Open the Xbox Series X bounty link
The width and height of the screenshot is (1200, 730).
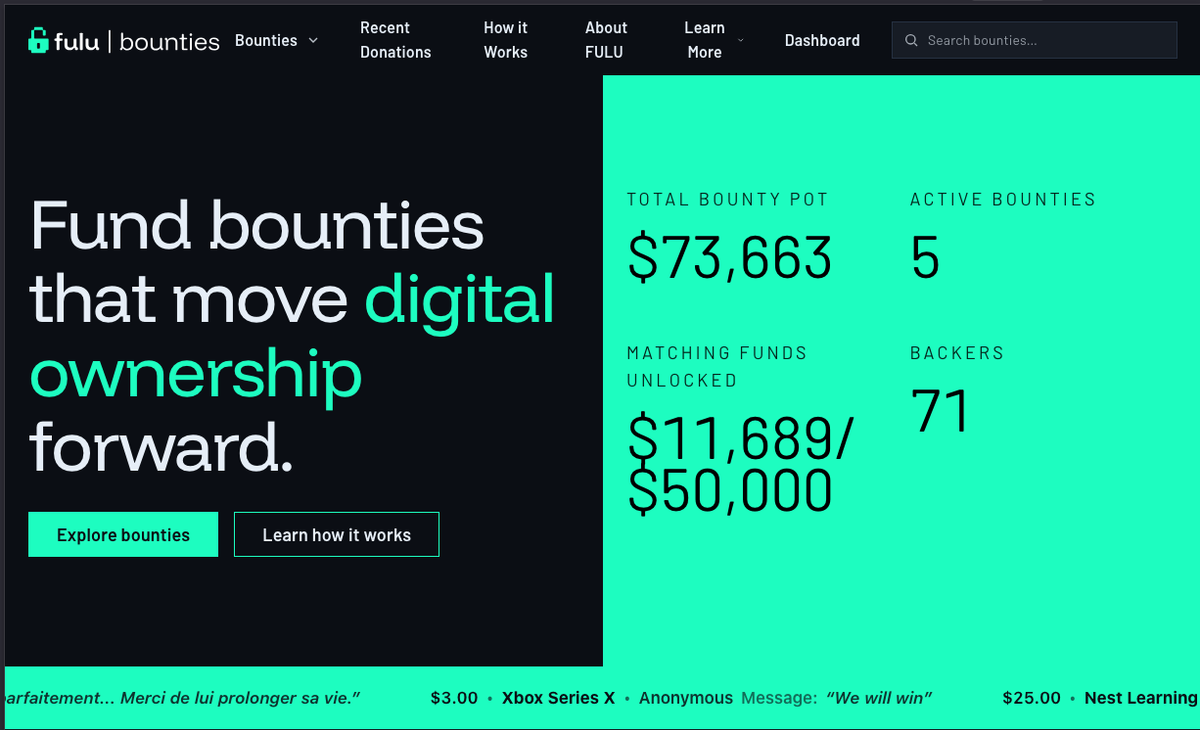(558, 698)
